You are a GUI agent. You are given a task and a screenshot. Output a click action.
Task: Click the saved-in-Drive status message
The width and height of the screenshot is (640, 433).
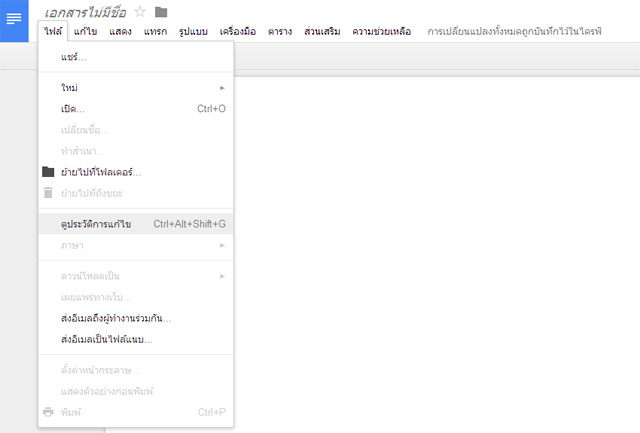coord(514,31)
